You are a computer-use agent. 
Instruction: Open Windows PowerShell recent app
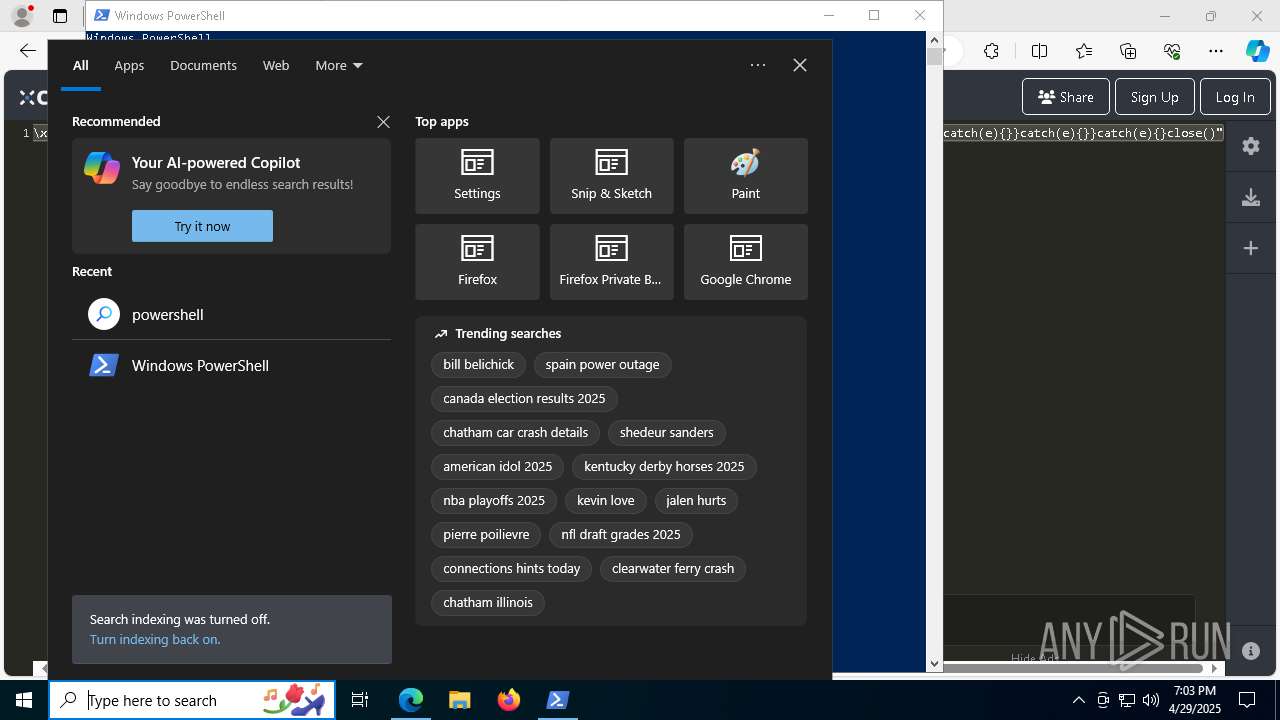[x=231, y=366]
